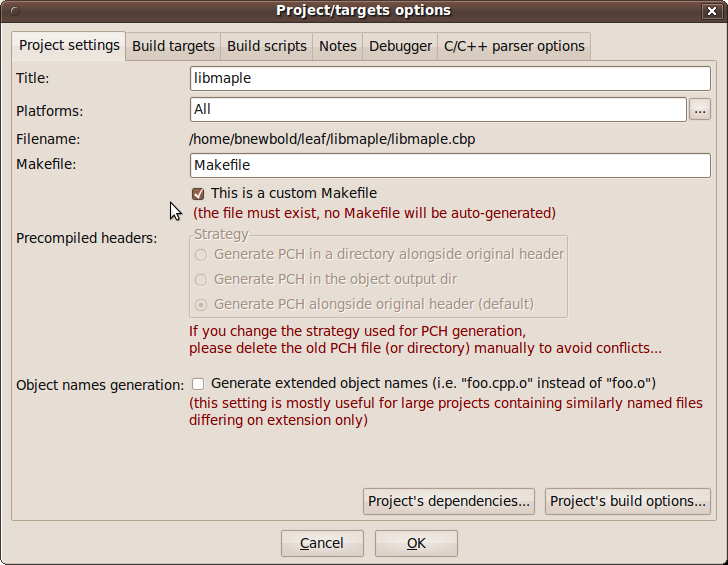Switch to the Debugger tab
728x565 pixels.
pyautogui.click(x=400, y=46)
